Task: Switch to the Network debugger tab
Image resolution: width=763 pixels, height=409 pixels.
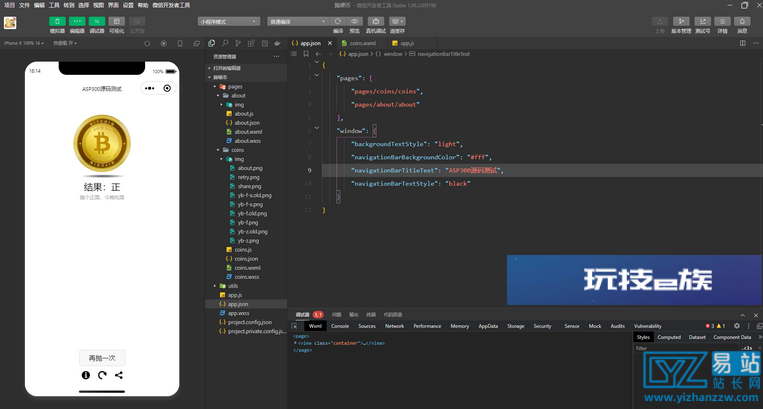Action: (x=394, y=326)
